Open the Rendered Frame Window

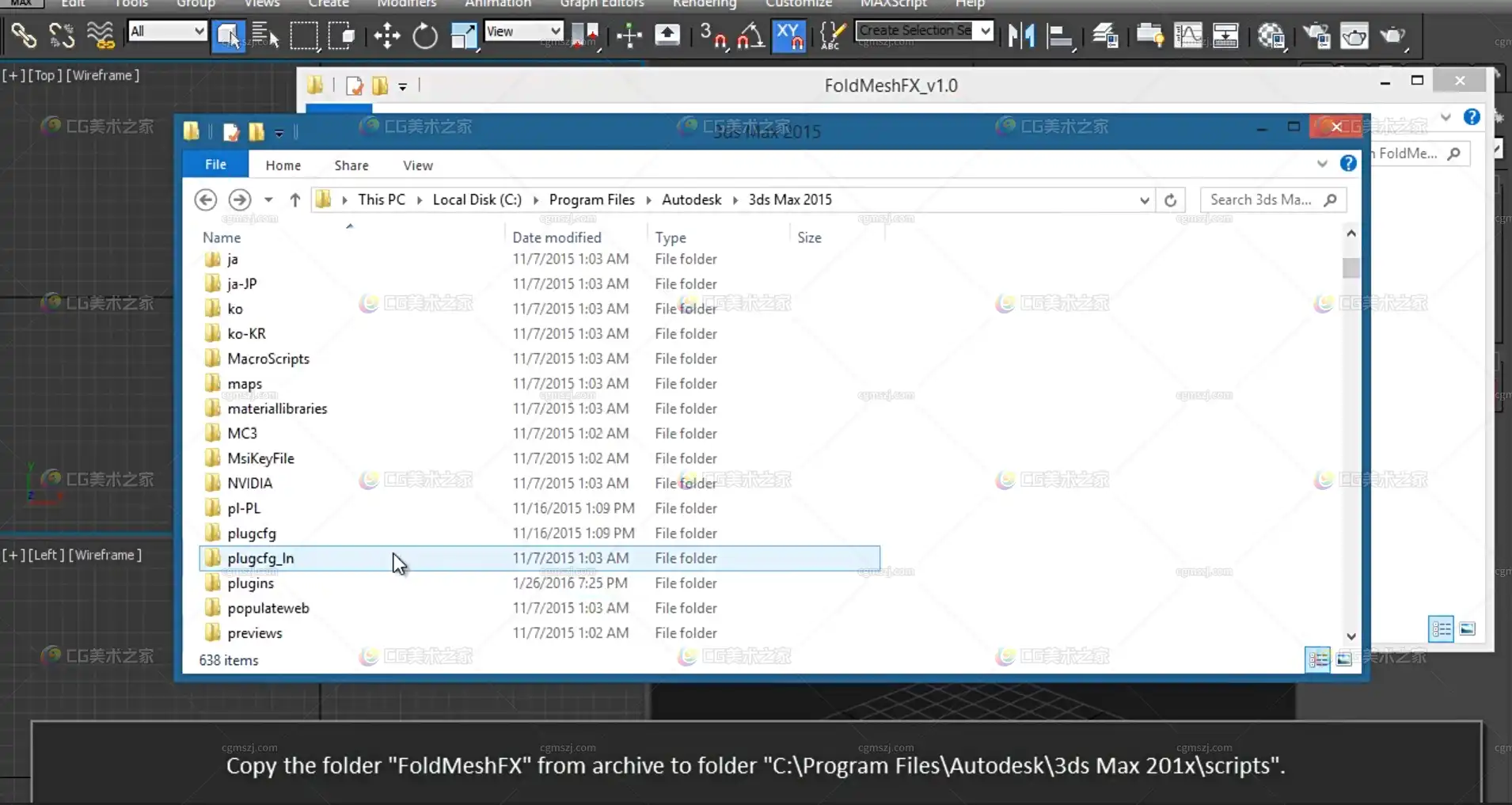(1354, 36)
